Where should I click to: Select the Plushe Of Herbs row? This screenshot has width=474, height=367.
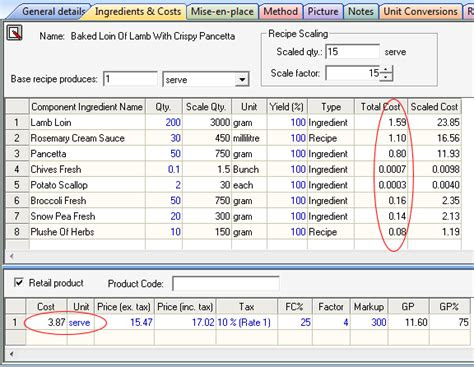(x=233, y=232)
